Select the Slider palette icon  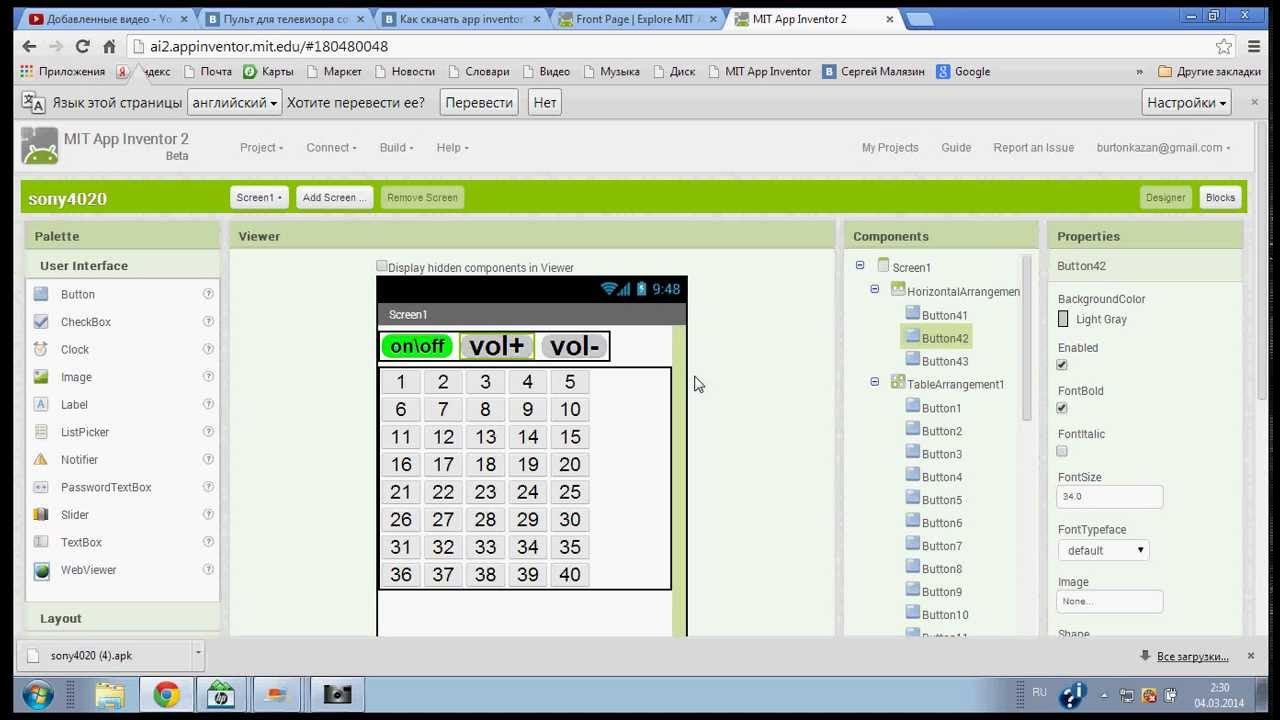tap(41, 514)
